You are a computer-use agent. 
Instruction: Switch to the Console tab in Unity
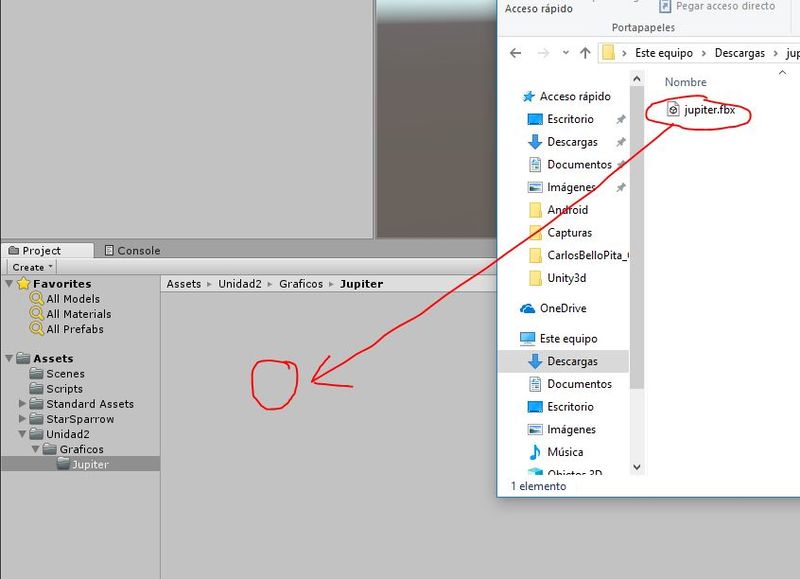(132, 250)
